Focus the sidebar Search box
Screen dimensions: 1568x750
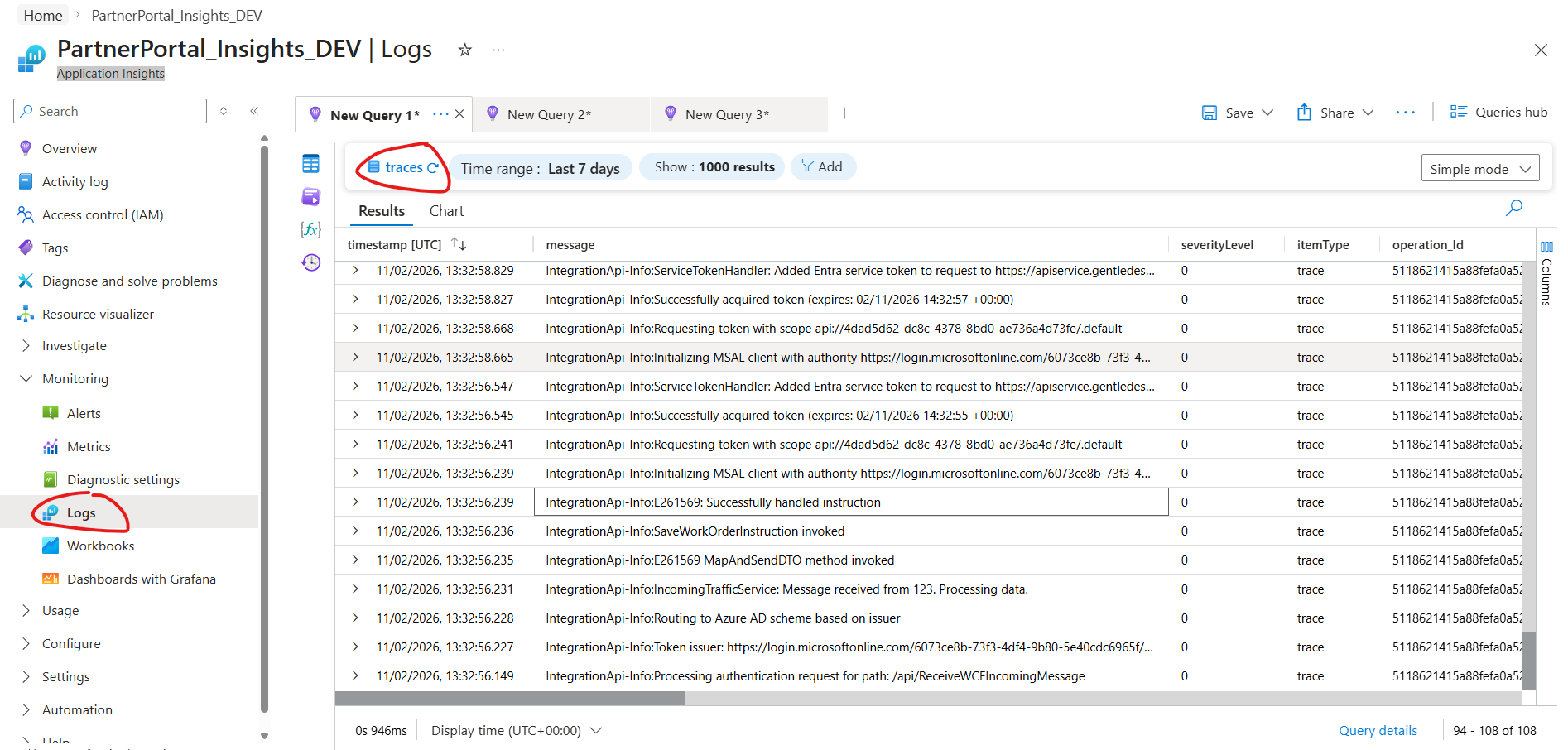click(x=110, y=111)
